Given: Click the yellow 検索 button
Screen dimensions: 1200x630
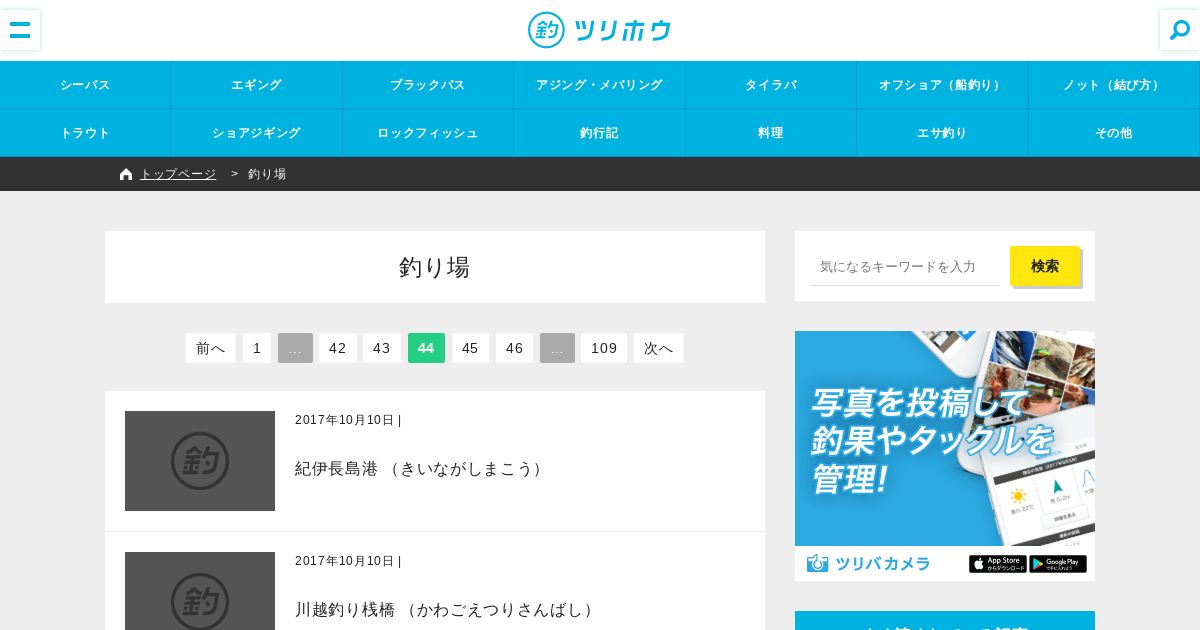Looking at the screenshot, I should pyautogui.click(x=1045, y=266).
